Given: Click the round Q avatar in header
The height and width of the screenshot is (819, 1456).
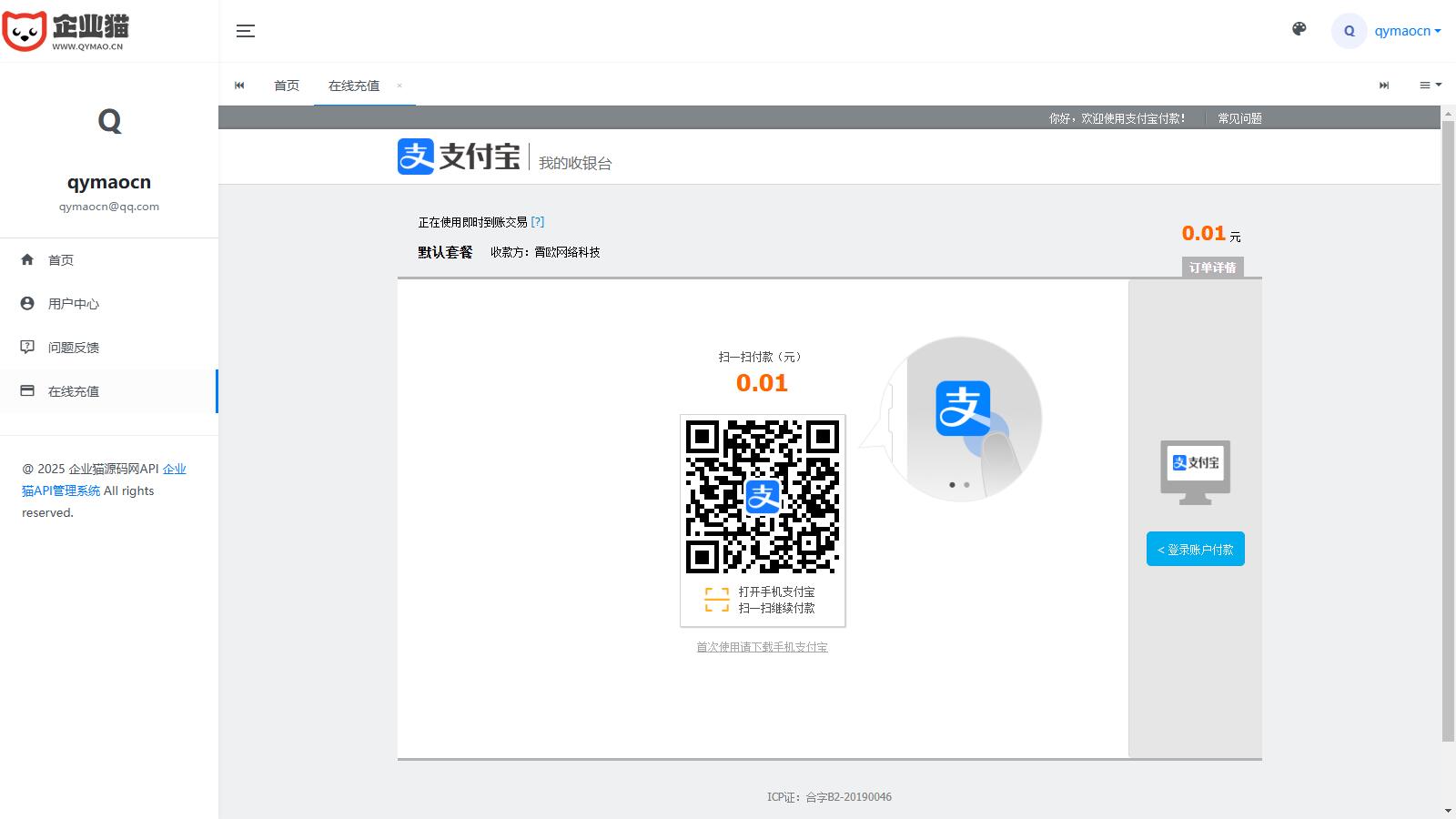Looking at the screenshot, I should click(1349, 31).
